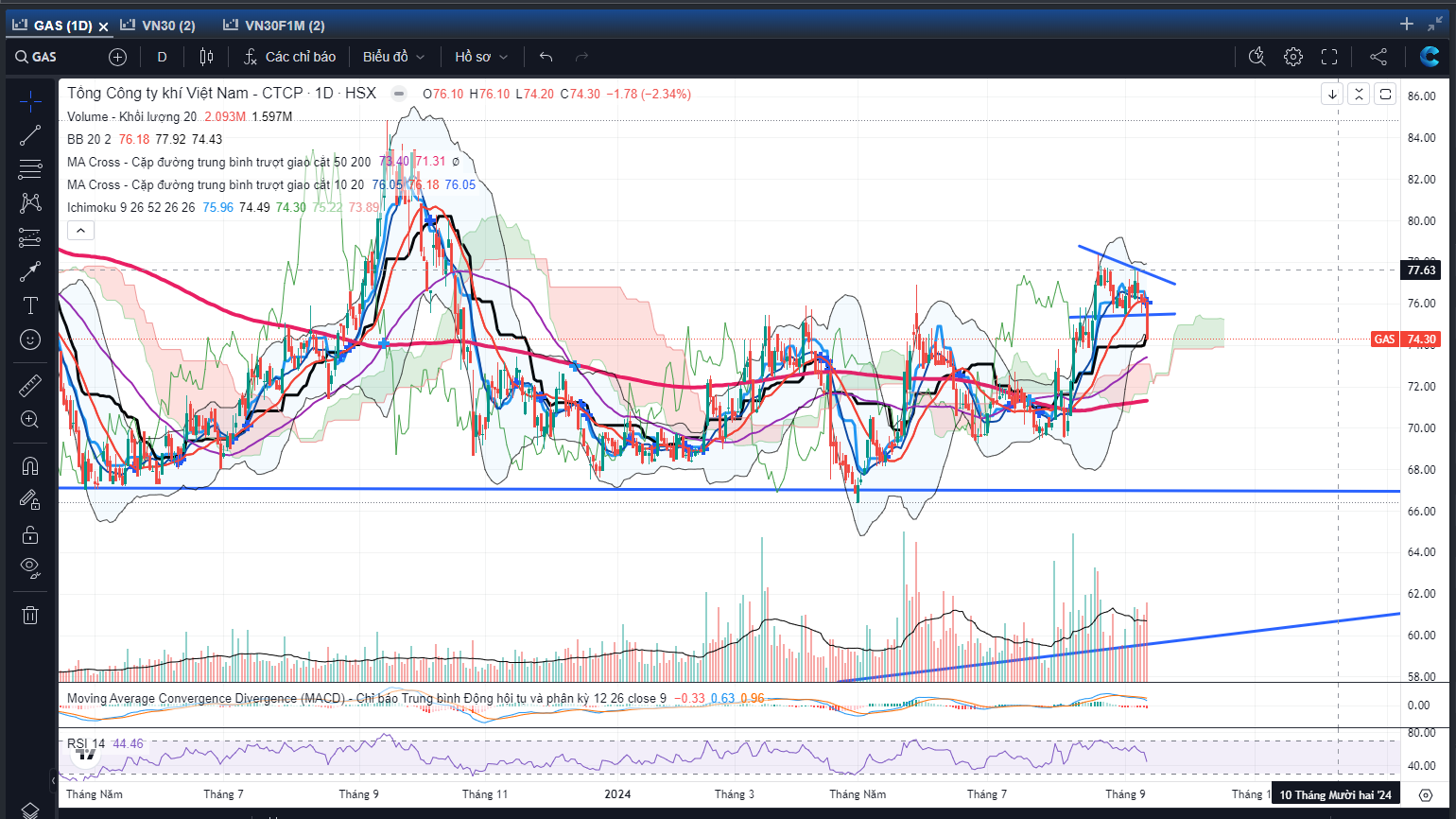
Task: Click the BB 20 2 legend
Action: (89, 139)
